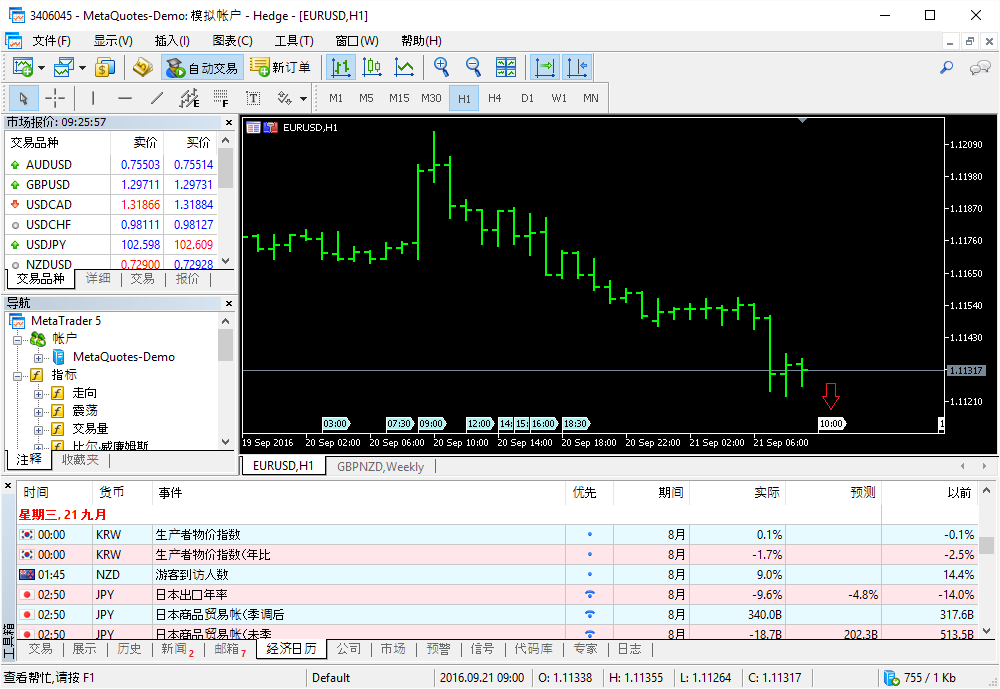
Task: Toggle the 自动交易 auto trading button
Action: coord(202,67)
